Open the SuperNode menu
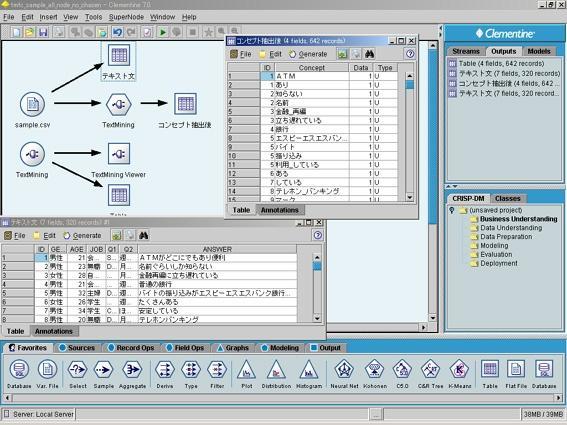The image size is (567, 425). click(x=126, y=17)
